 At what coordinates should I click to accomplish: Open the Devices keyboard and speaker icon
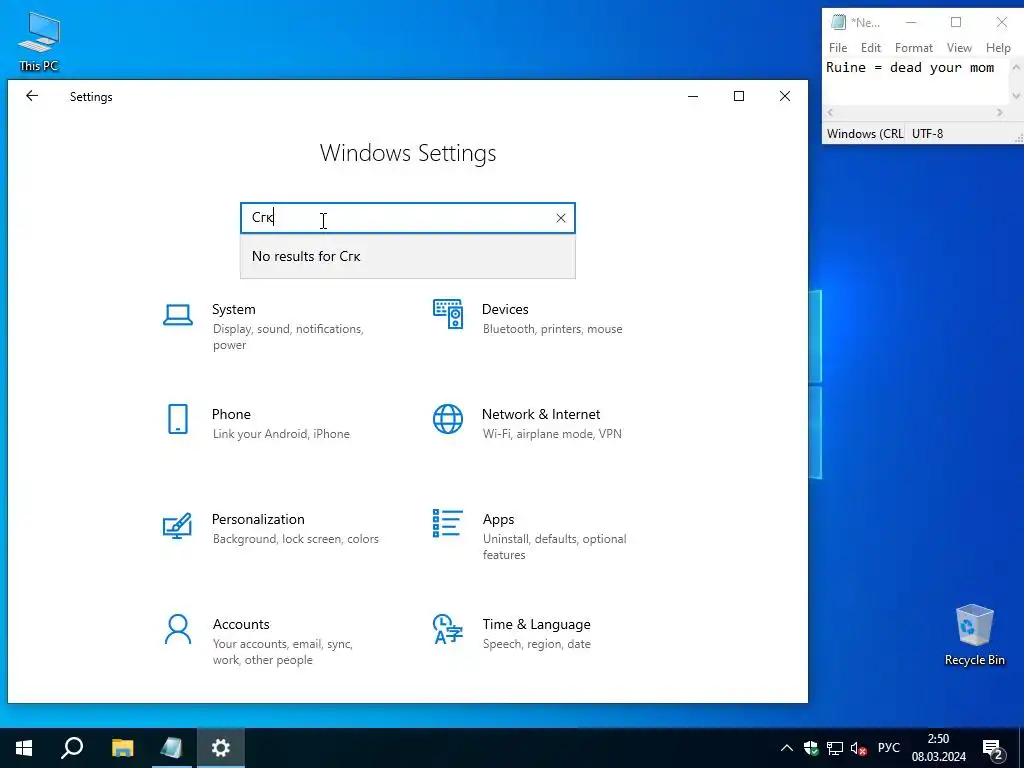[x=448, y=314]
